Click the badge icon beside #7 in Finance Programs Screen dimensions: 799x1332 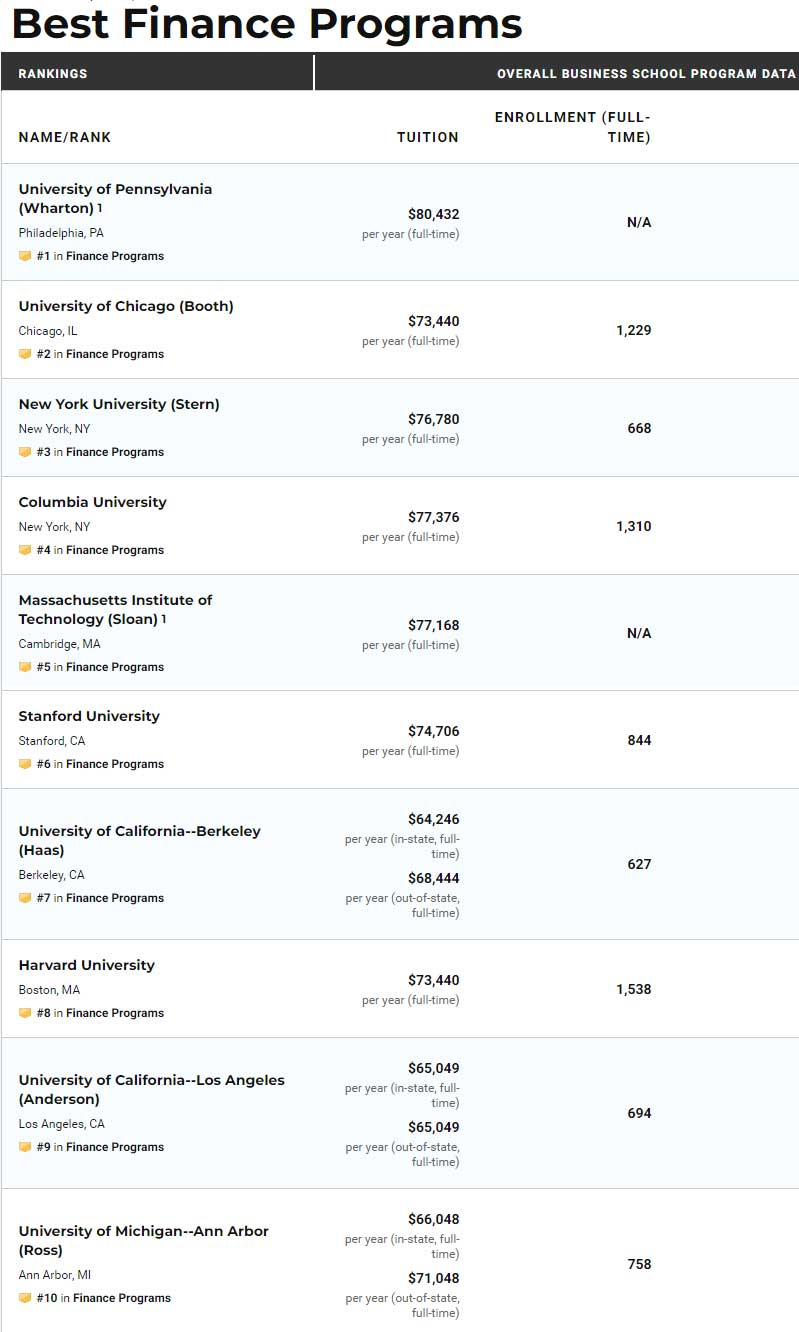tap(25, 898)
